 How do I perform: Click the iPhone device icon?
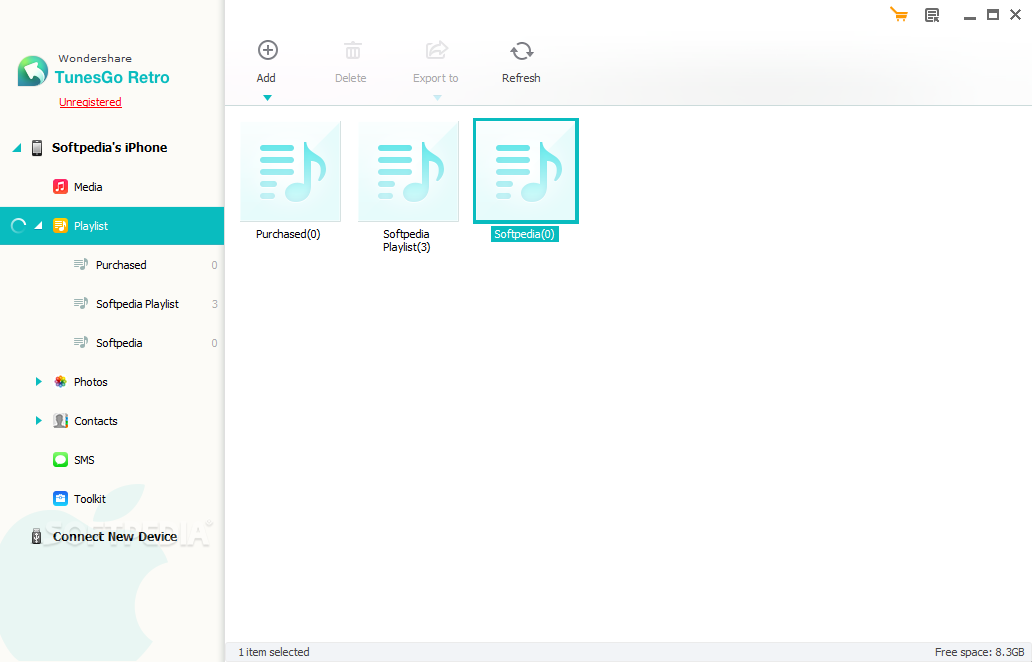(38, 147)
